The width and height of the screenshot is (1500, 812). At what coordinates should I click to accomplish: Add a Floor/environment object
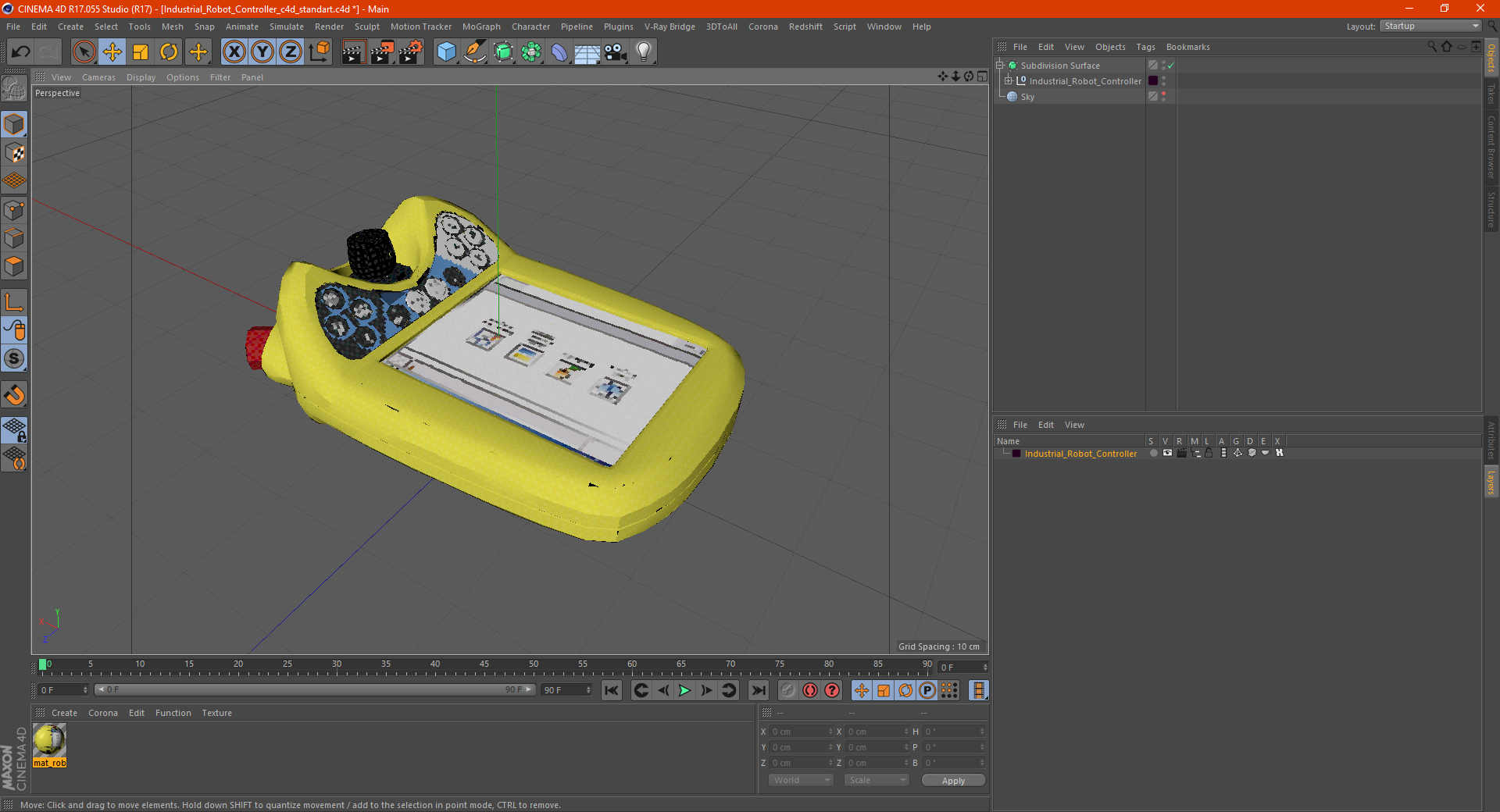[x=587, y=52]
